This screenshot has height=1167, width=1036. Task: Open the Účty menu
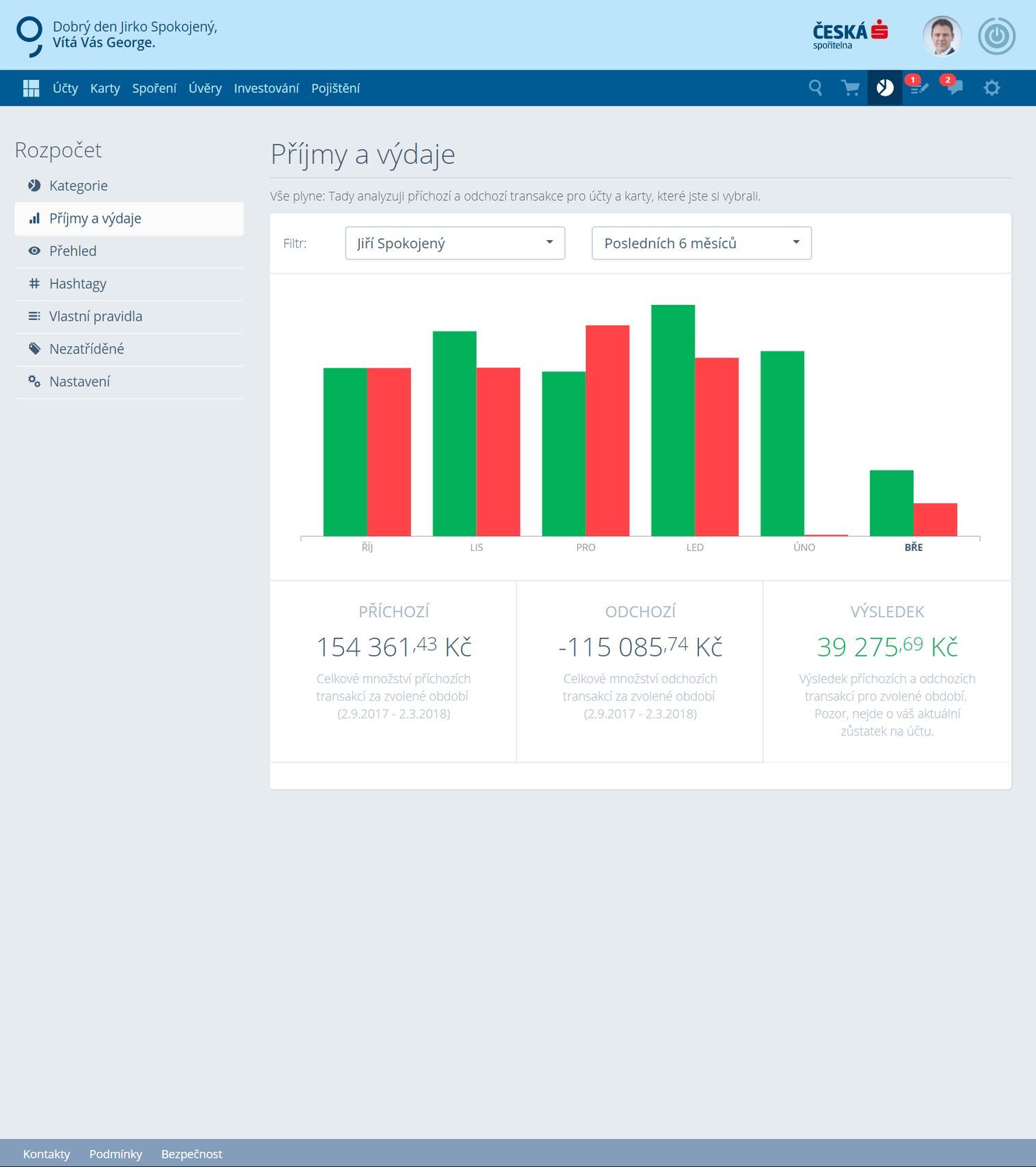coord(66,88)
